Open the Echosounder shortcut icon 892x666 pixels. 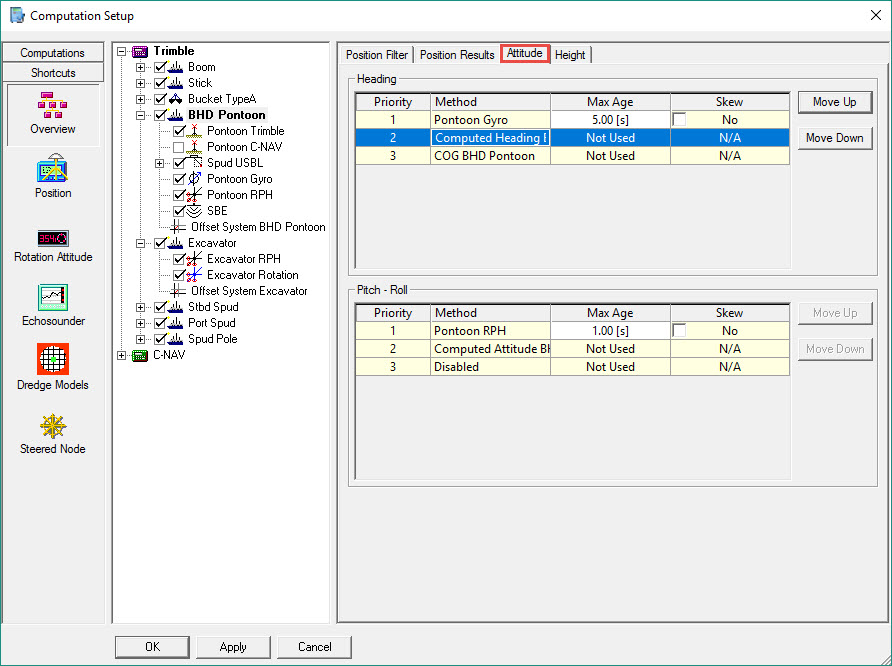[53, 305]
